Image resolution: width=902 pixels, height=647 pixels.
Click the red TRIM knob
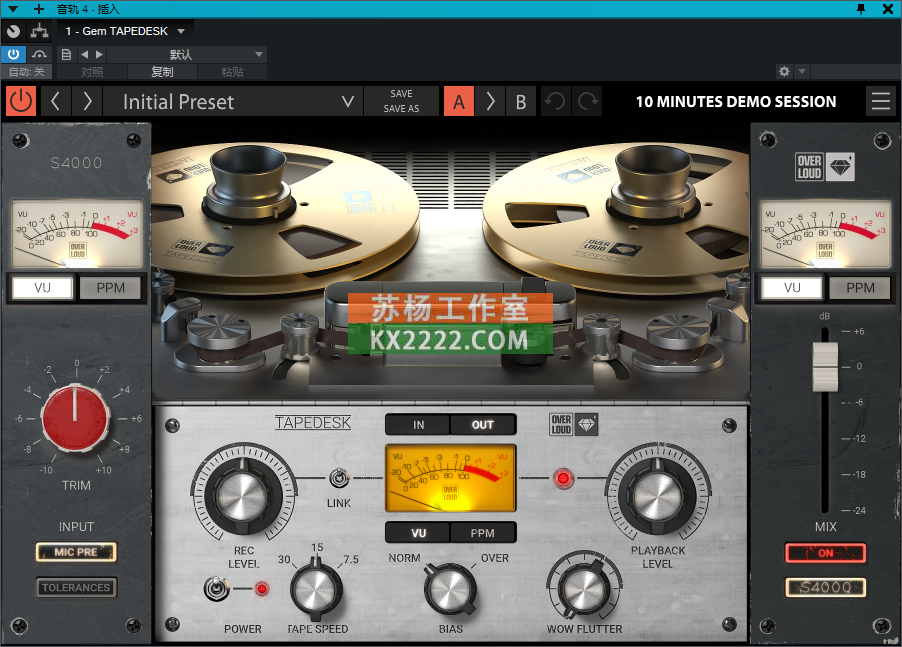point(75,418)
